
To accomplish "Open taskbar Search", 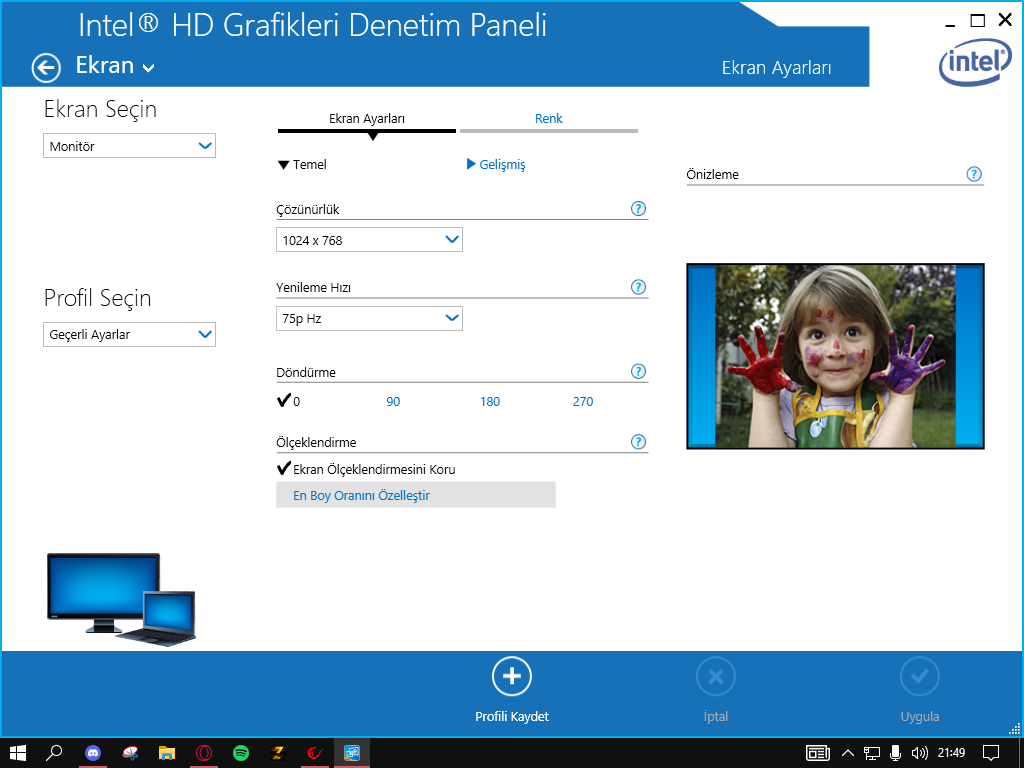I will coord(54,753).
